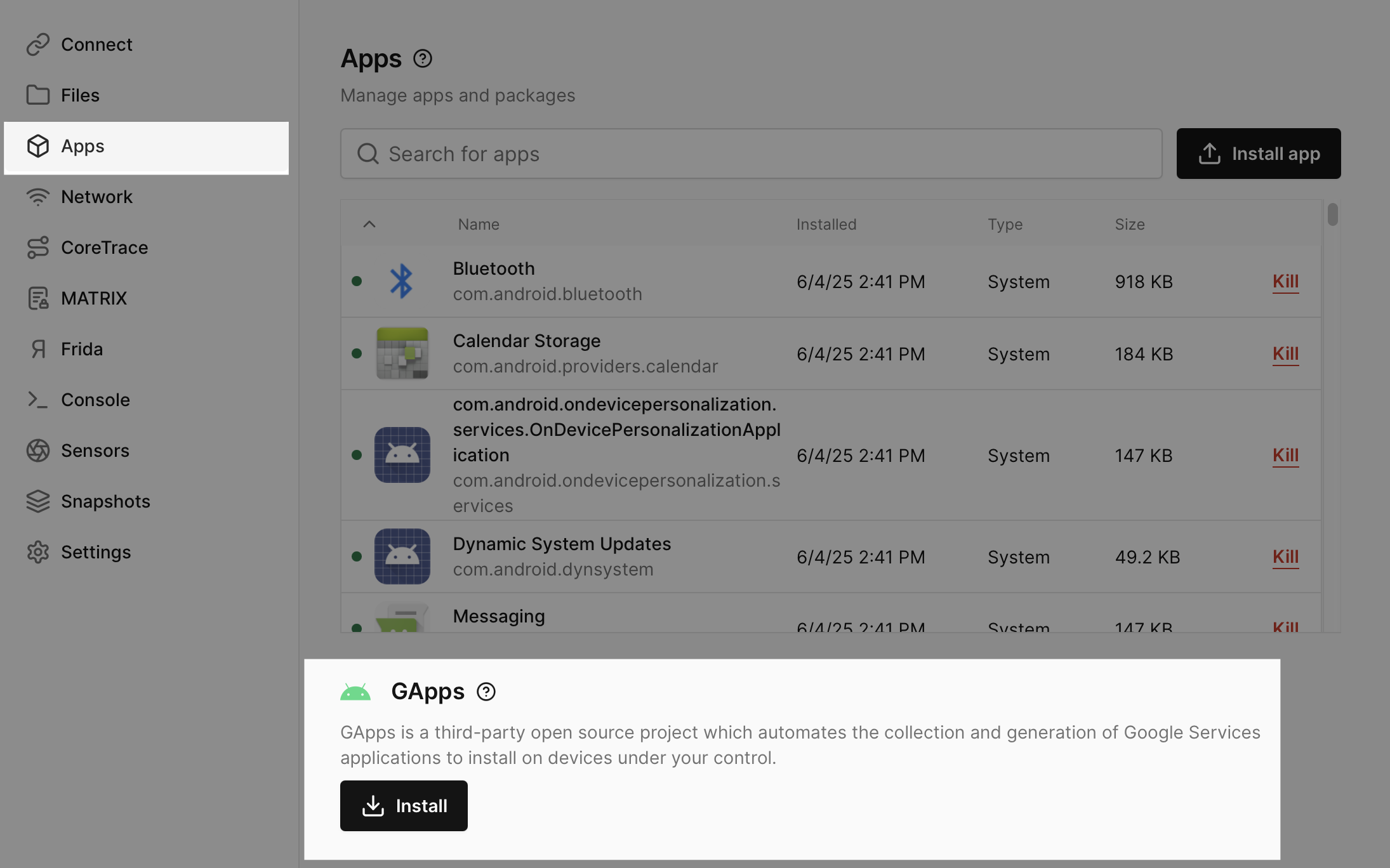1390x868 pixels.
Task: Sort the table by the Size column
Action: 1130,224
